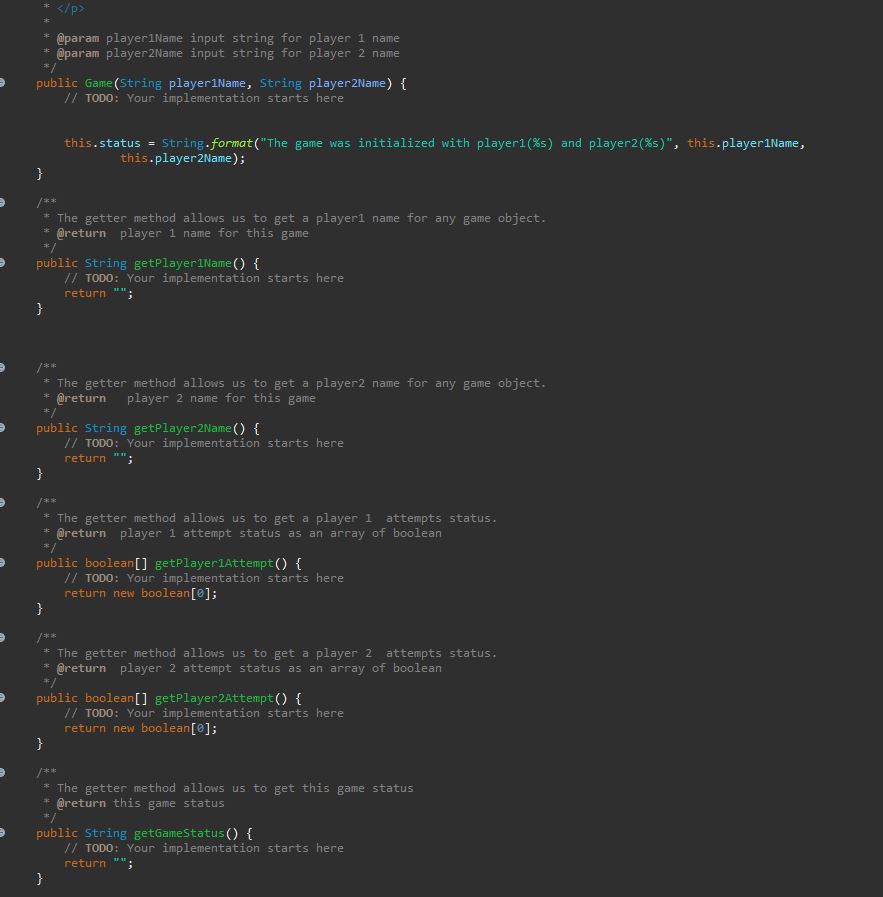Collapse the javadoc above getPlayer2Name
The width and height of the screenshot is (883, 897).
pyautogui.click(x=6, y=367)
